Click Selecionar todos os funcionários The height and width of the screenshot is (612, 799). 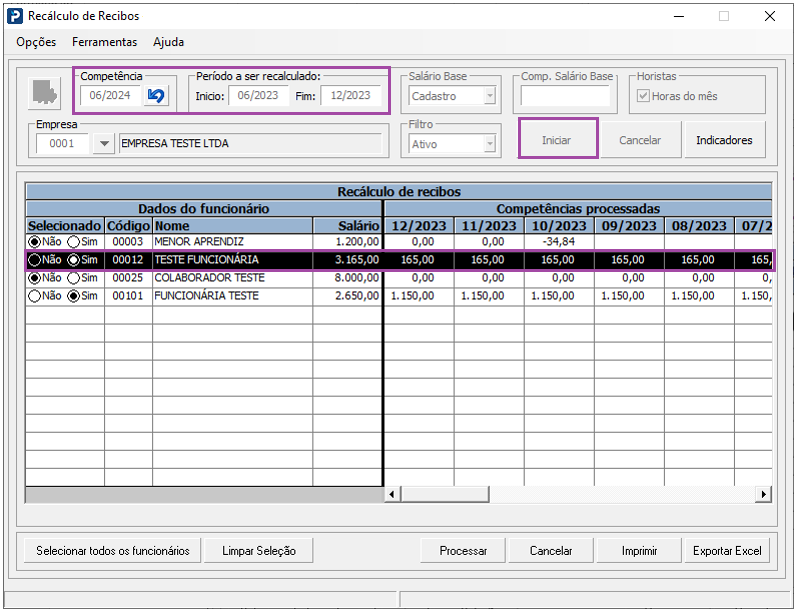pyautogui.click(x=113, y=551)
